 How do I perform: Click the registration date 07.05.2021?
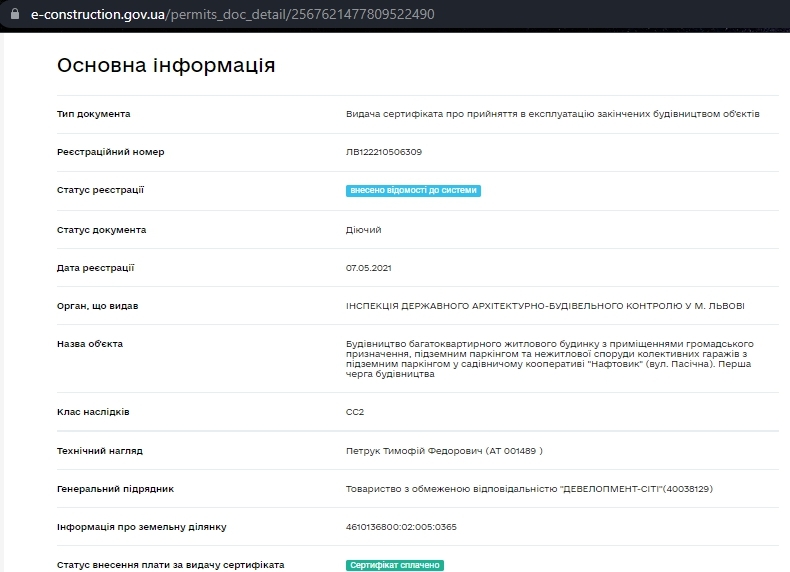[368, 268]
